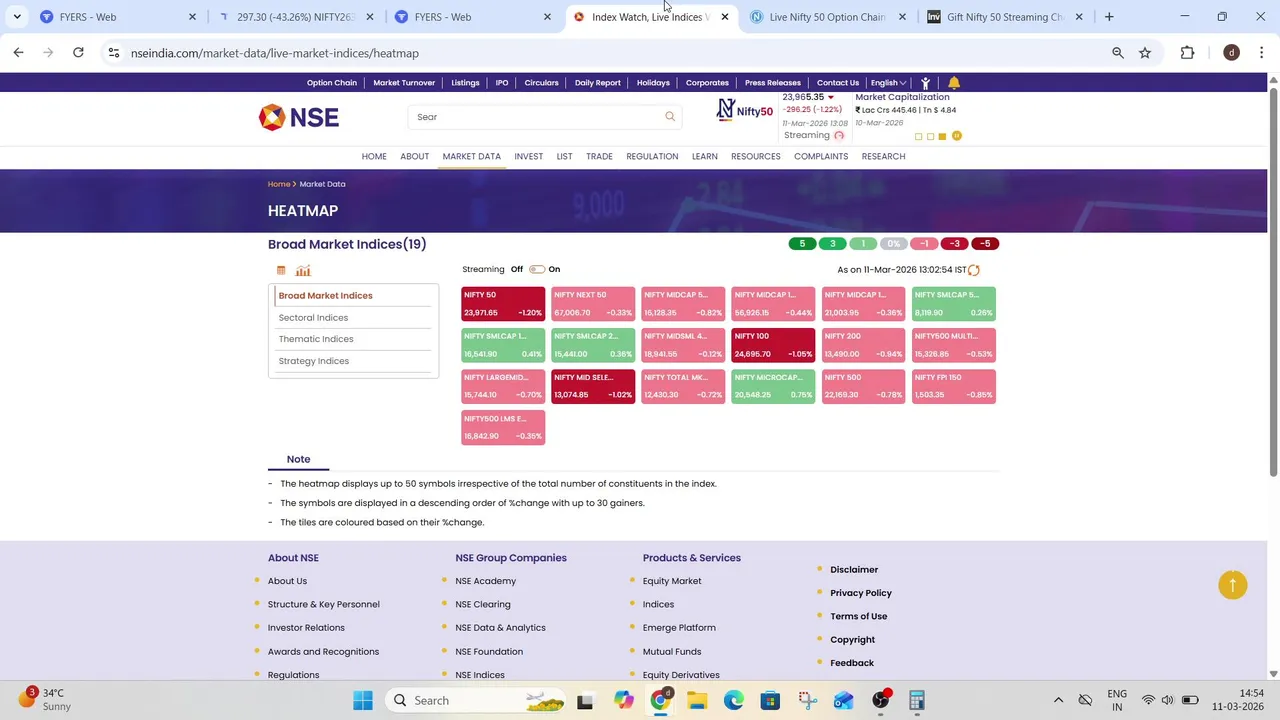This screenshot has height=720, width=1280.
Task: Switch to Gift Nifty 50 Streaming tab
Action: click(1003, 17)
